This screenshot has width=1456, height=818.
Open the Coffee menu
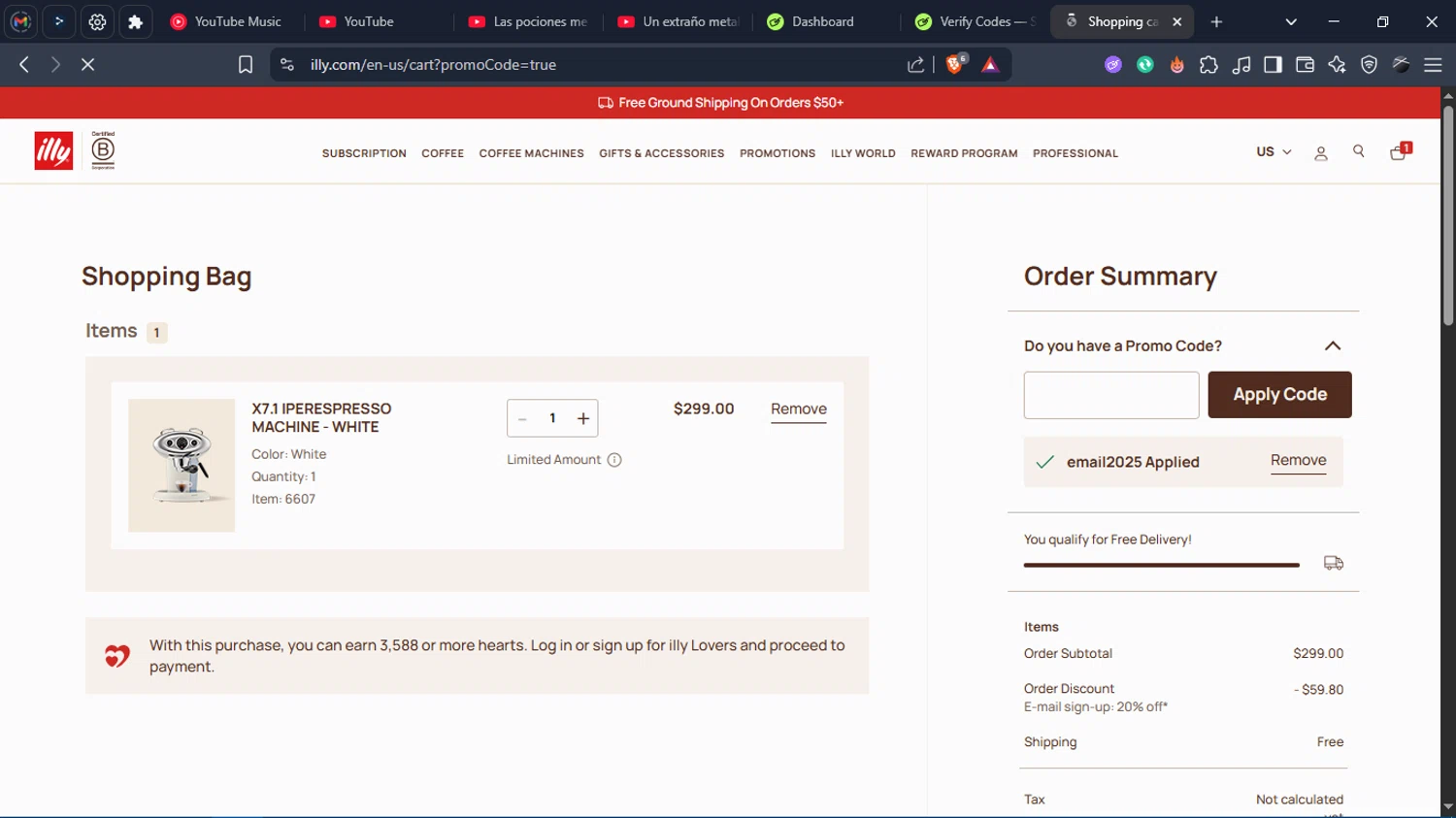coord(443,153)
